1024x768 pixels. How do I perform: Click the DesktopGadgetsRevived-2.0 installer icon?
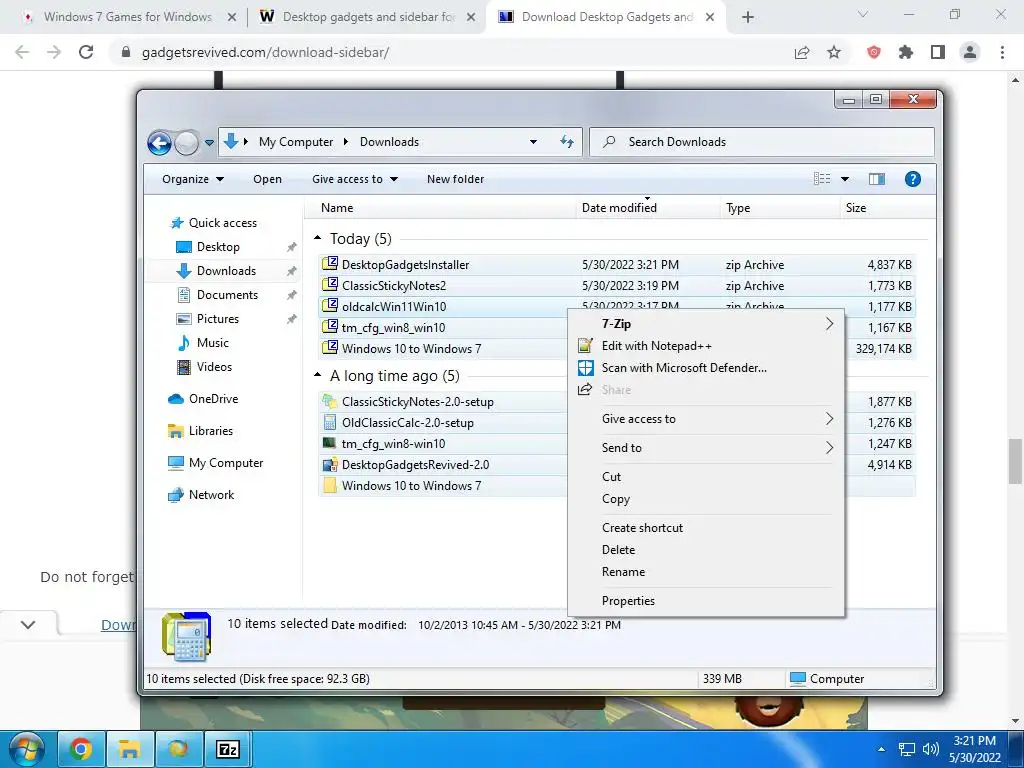(330, 464)
